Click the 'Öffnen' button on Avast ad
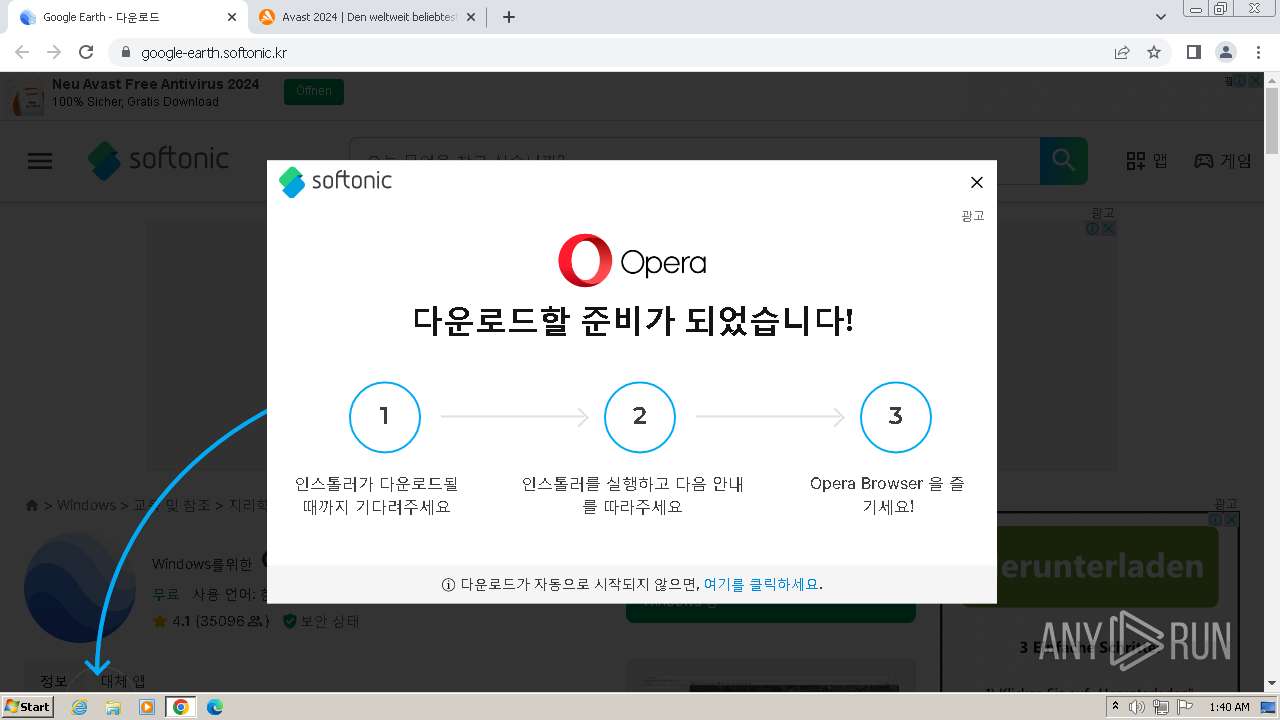The image size is (1280, 720). (313, 91)
